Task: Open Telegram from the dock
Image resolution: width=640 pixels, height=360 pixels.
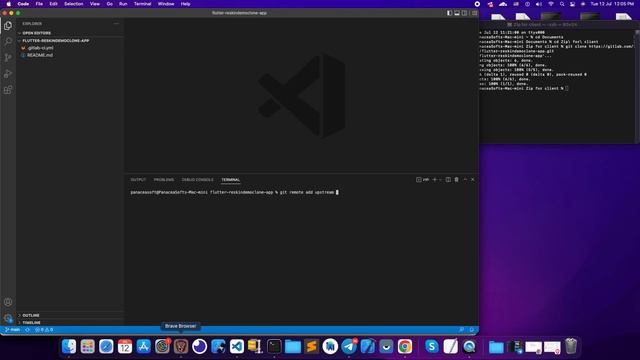Action: (x=349, y=347)
